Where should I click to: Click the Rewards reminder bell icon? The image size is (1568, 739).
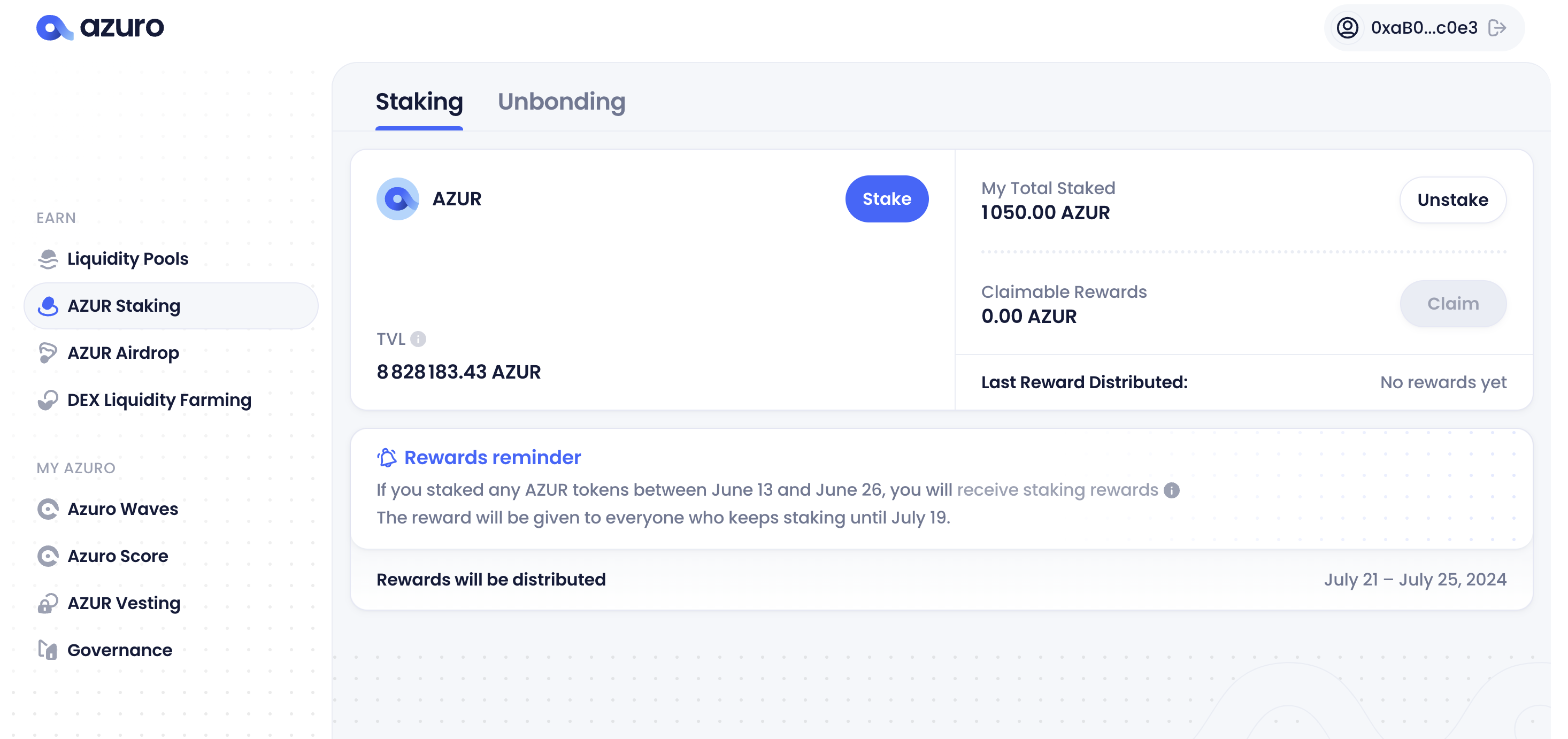[387, 457]
